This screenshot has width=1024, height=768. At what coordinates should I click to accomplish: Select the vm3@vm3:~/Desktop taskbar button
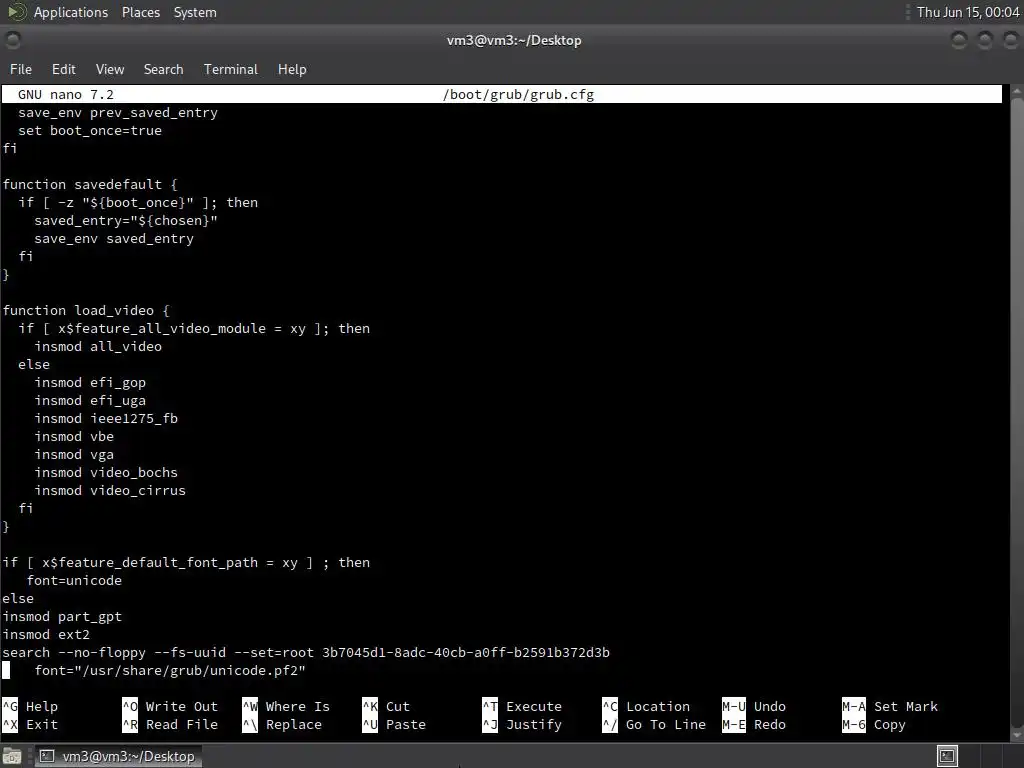(x=118, y=756)
